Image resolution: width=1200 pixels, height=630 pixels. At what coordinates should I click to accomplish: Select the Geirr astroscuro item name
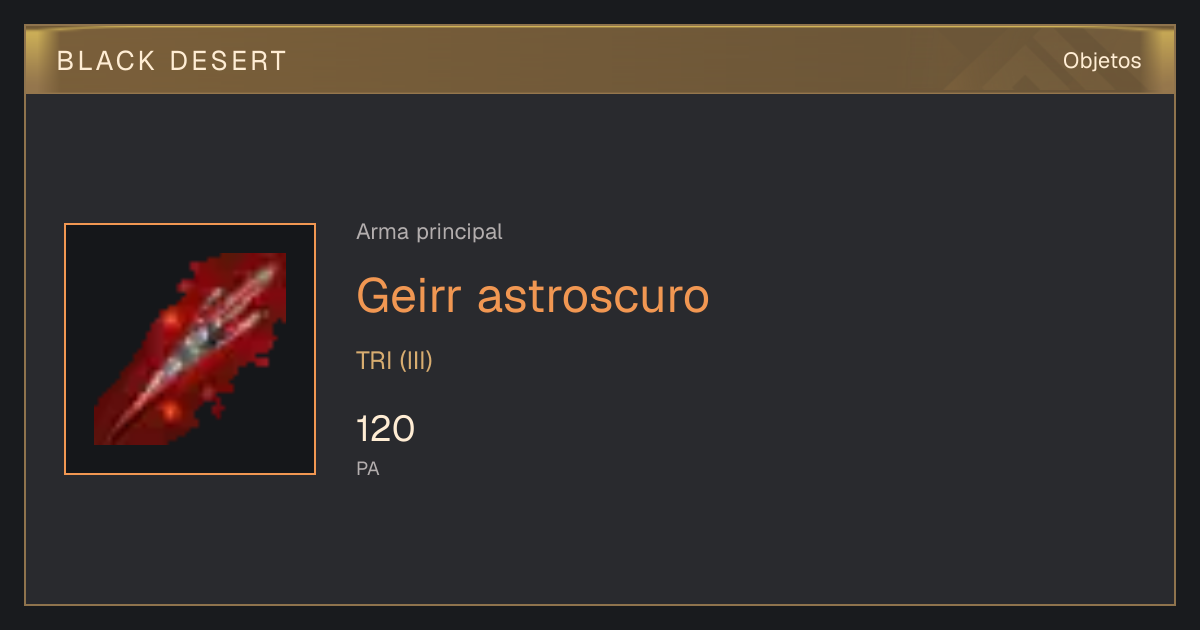532,296
